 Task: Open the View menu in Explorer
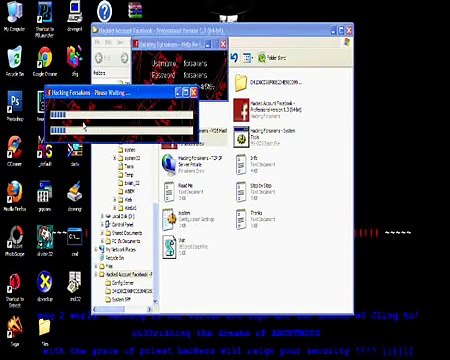pyautogui.click(x=120, y=42)
